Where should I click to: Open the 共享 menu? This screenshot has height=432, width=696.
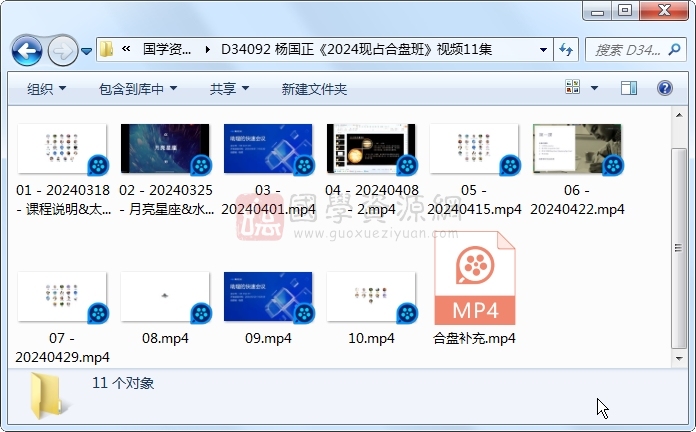click(229, 89)
